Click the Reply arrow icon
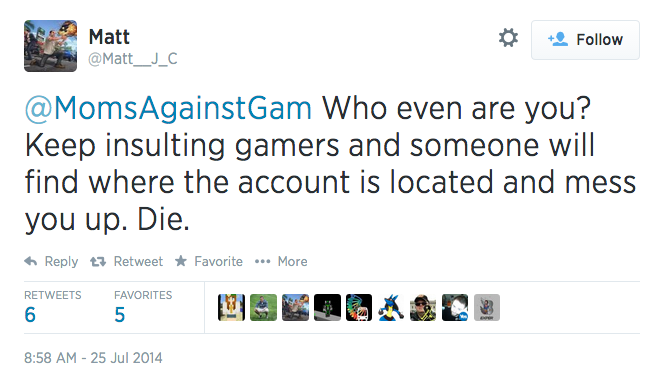The image size is (662, 388). [31, 262]
